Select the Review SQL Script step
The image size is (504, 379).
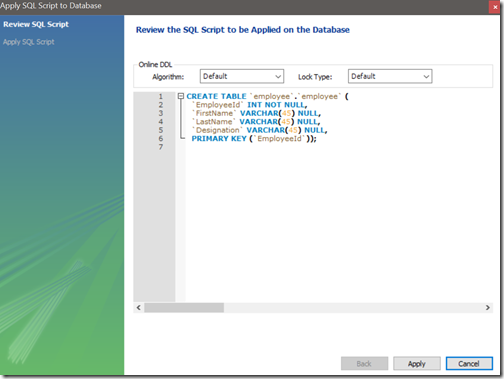[x=36, y=24]
